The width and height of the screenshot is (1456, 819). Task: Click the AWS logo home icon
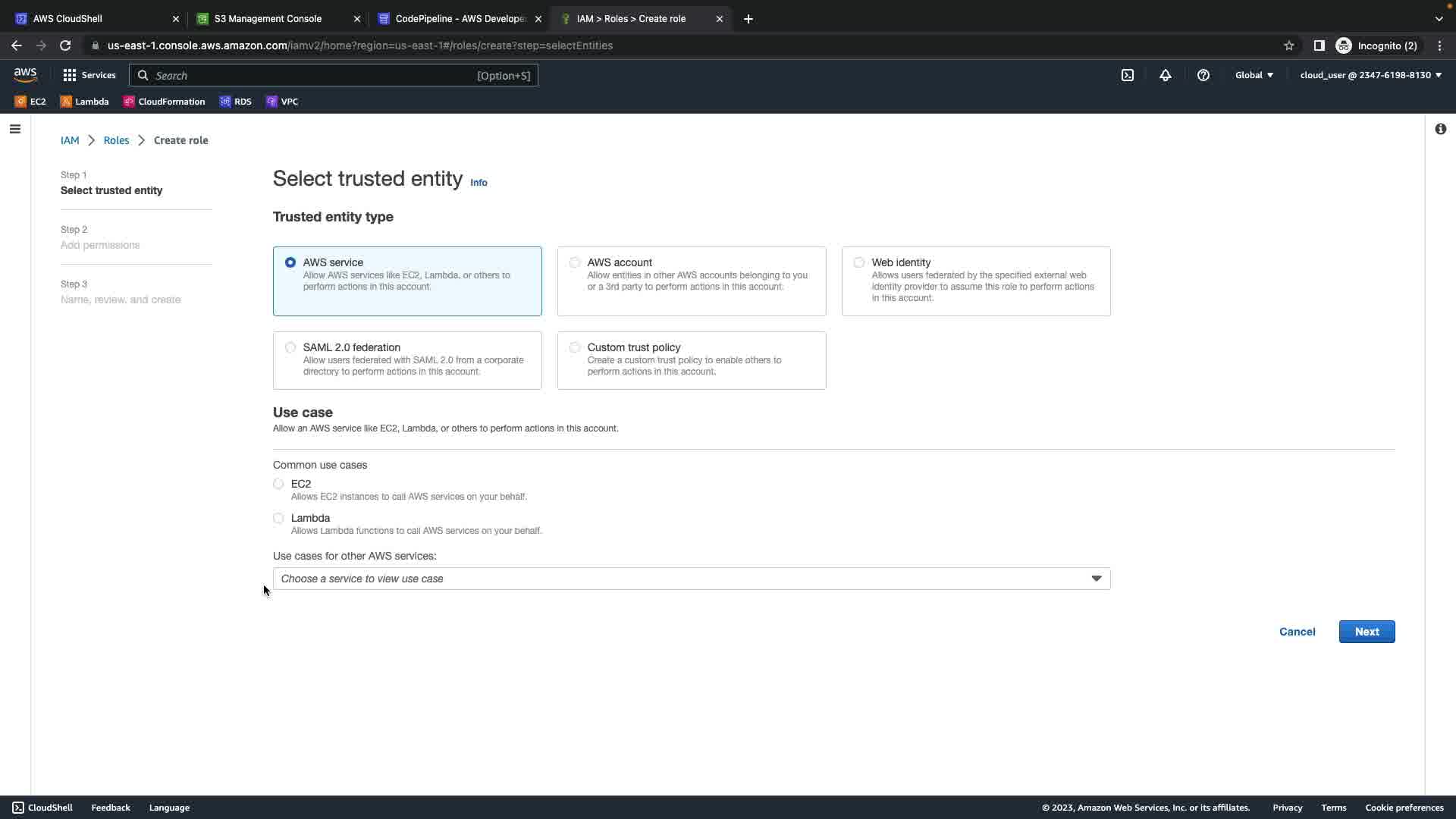pos(25,74)
